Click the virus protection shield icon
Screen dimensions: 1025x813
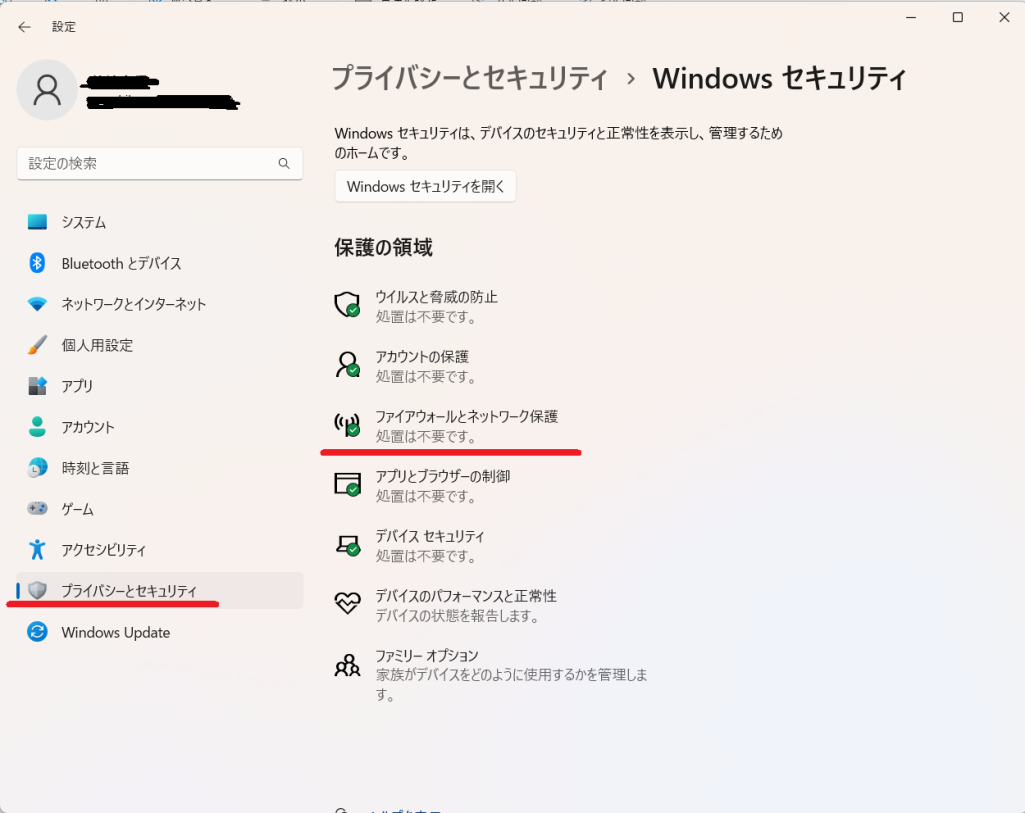(347, 305)
